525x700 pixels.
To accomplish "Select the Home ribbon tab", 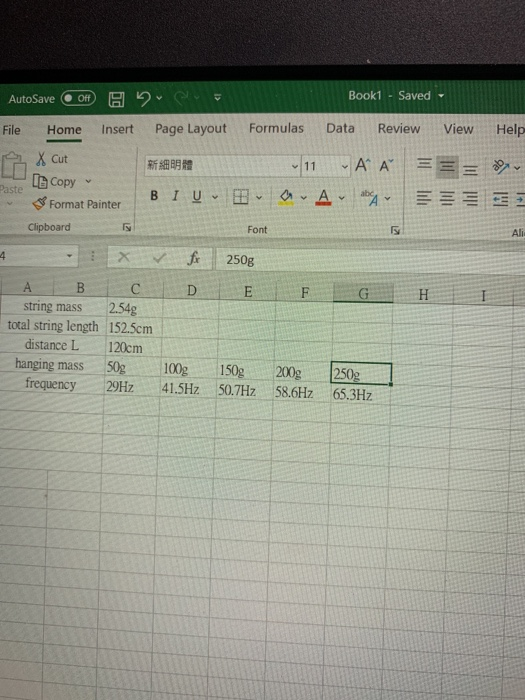I will (64, 130).
